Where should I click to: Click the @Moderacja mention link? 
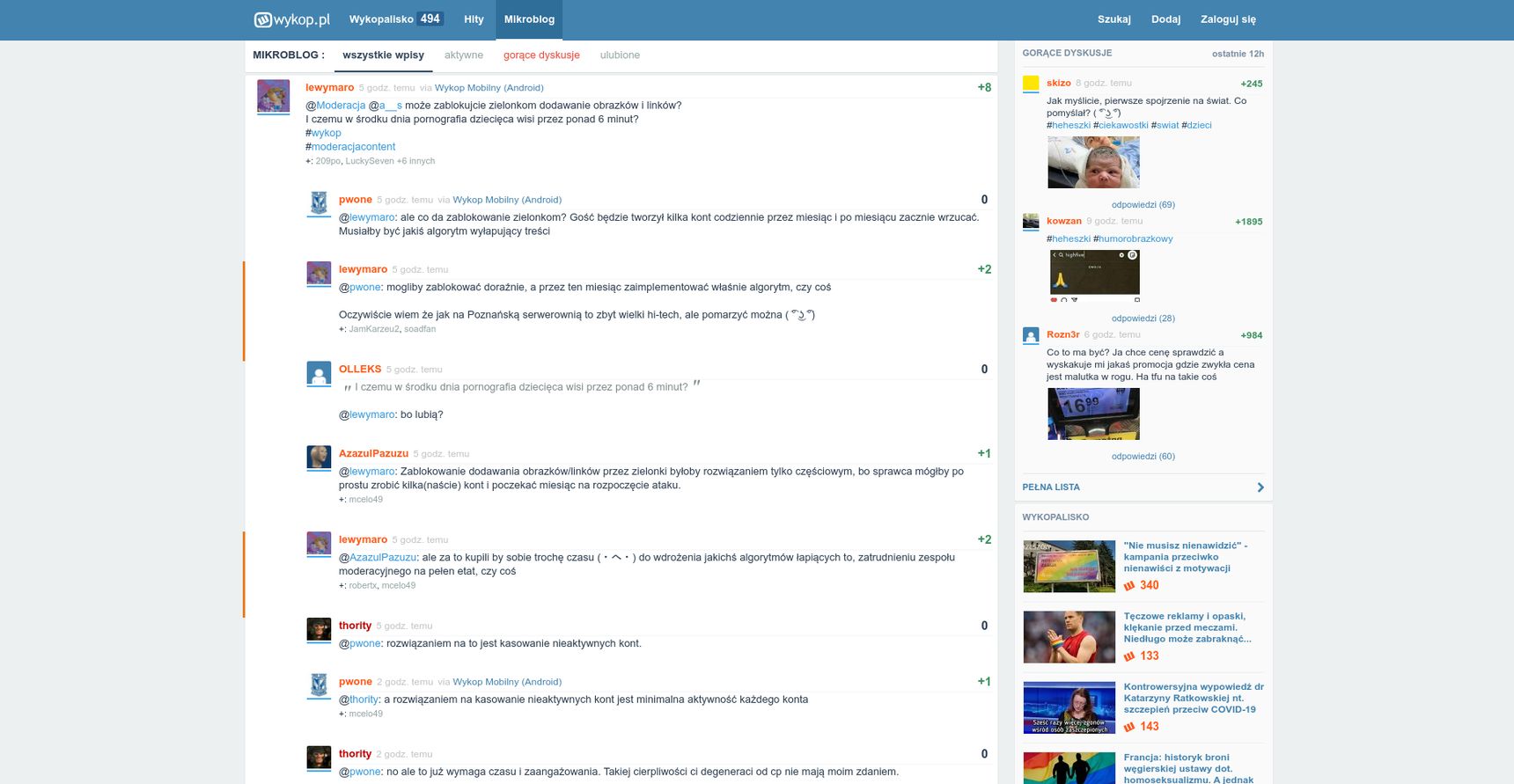[x=341, y=106]
